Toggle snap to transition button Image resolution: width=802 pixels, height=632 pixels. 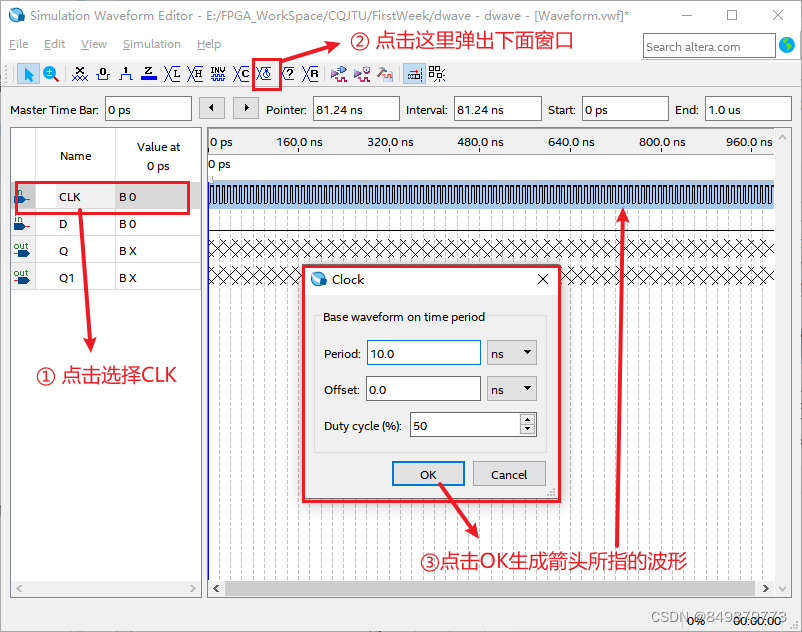[x=414, y=74]
